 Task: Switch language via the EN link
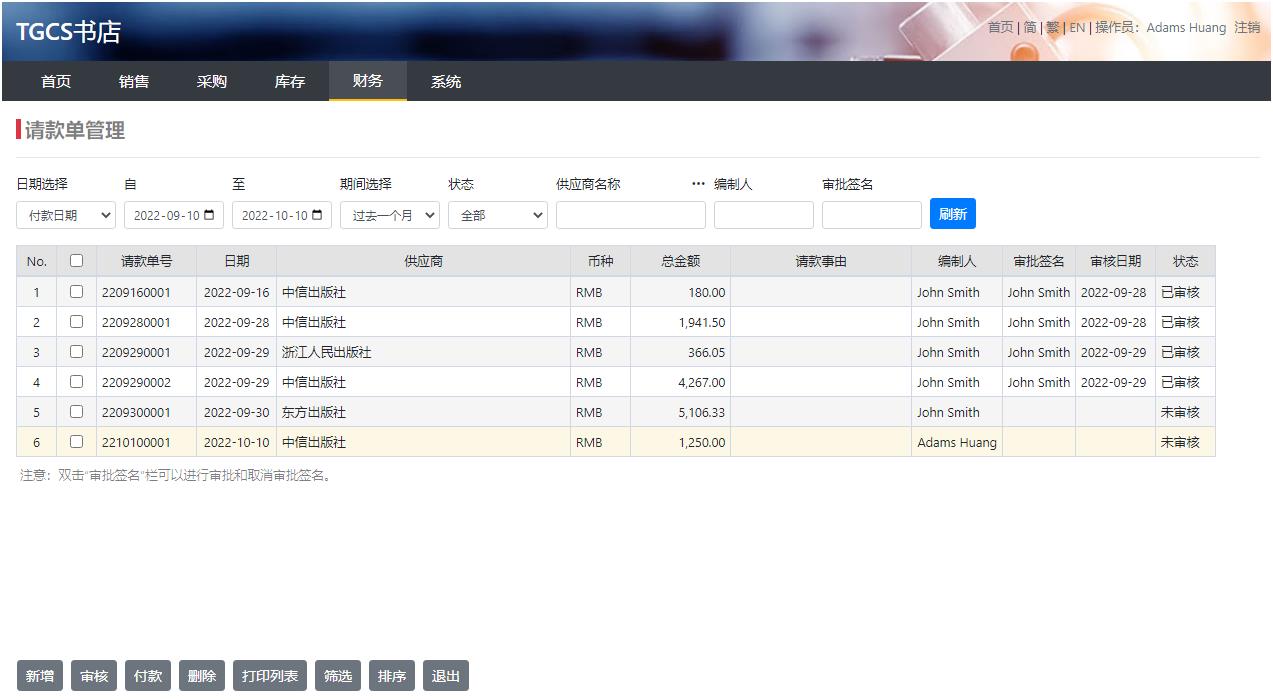1077,28
